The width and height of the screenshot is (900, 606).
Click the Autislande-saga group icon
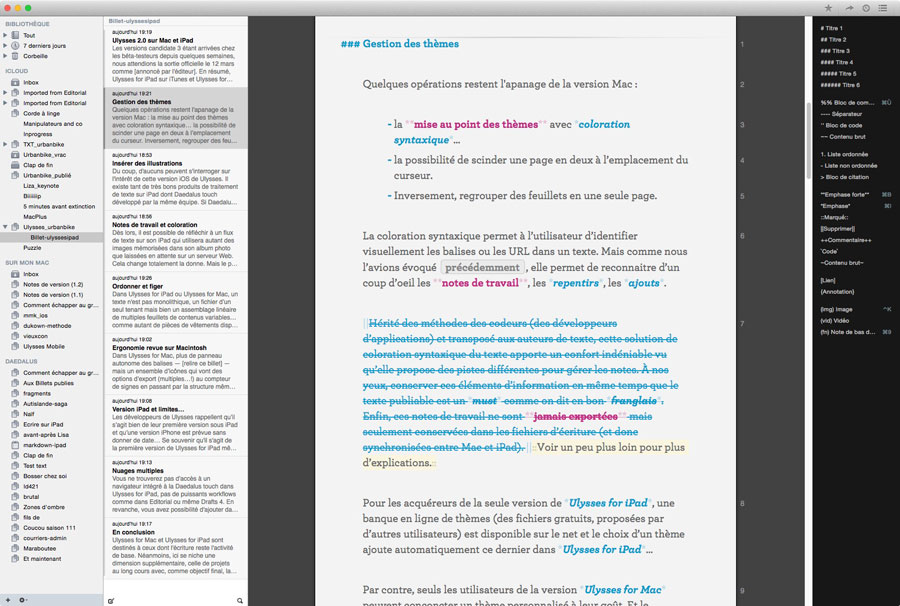15,404
